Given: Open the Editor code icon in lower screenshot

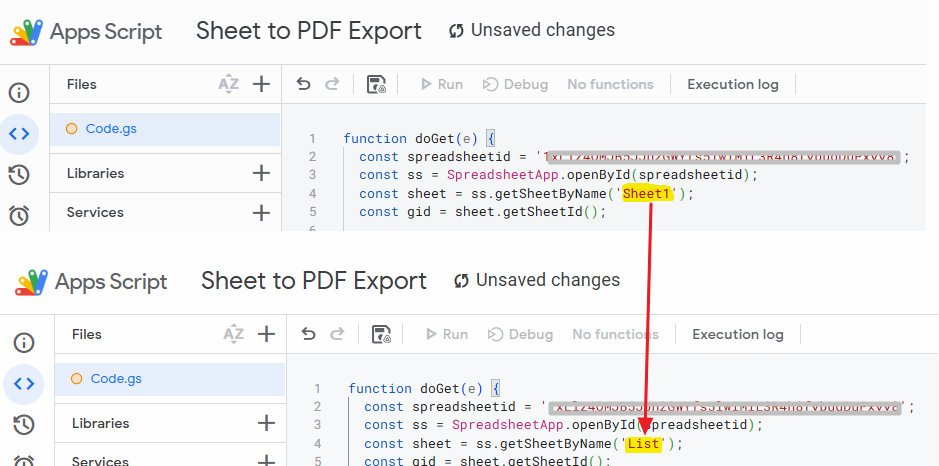Looking at the screenshot, I should pyautogui.click(x=24, y=383).
